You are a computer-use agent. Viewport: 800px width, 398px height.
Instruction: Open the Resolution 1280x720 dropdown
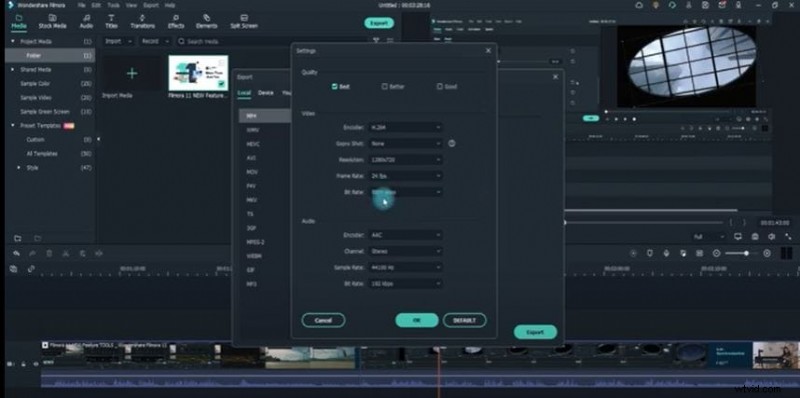(405, 160)
